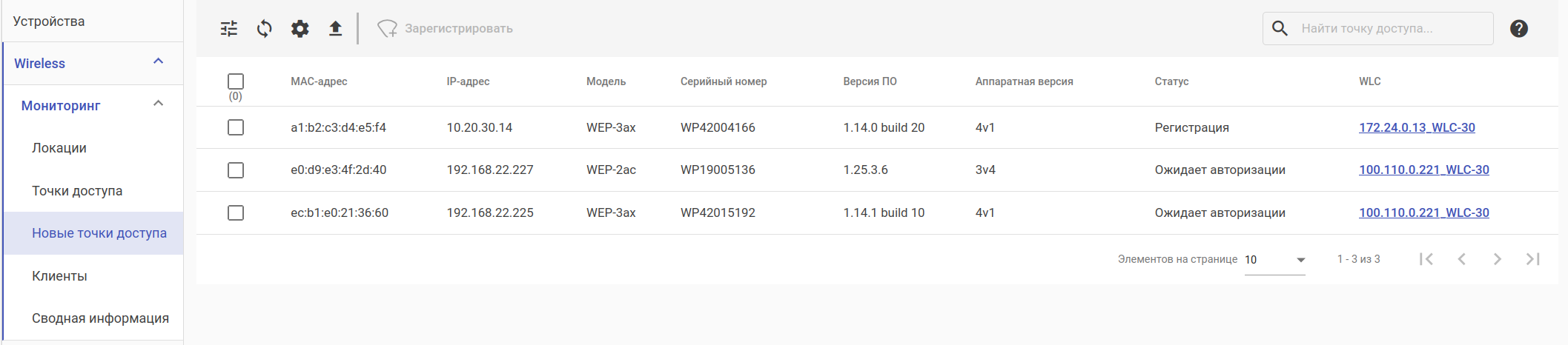Navigate to Клиенты in the sidebar

point(59,276)
